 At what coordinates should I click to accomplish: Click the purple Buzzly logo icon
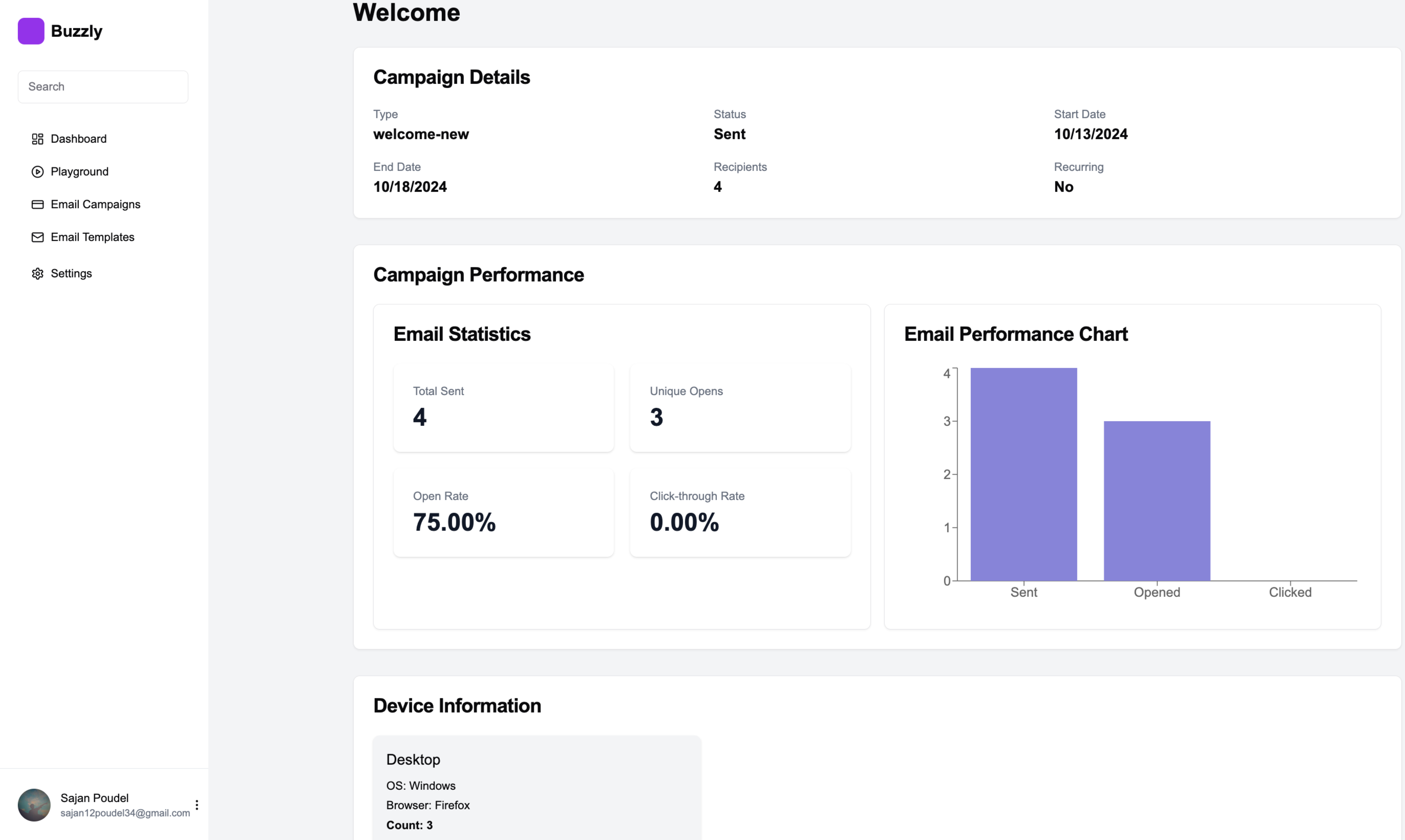point(31,31)
